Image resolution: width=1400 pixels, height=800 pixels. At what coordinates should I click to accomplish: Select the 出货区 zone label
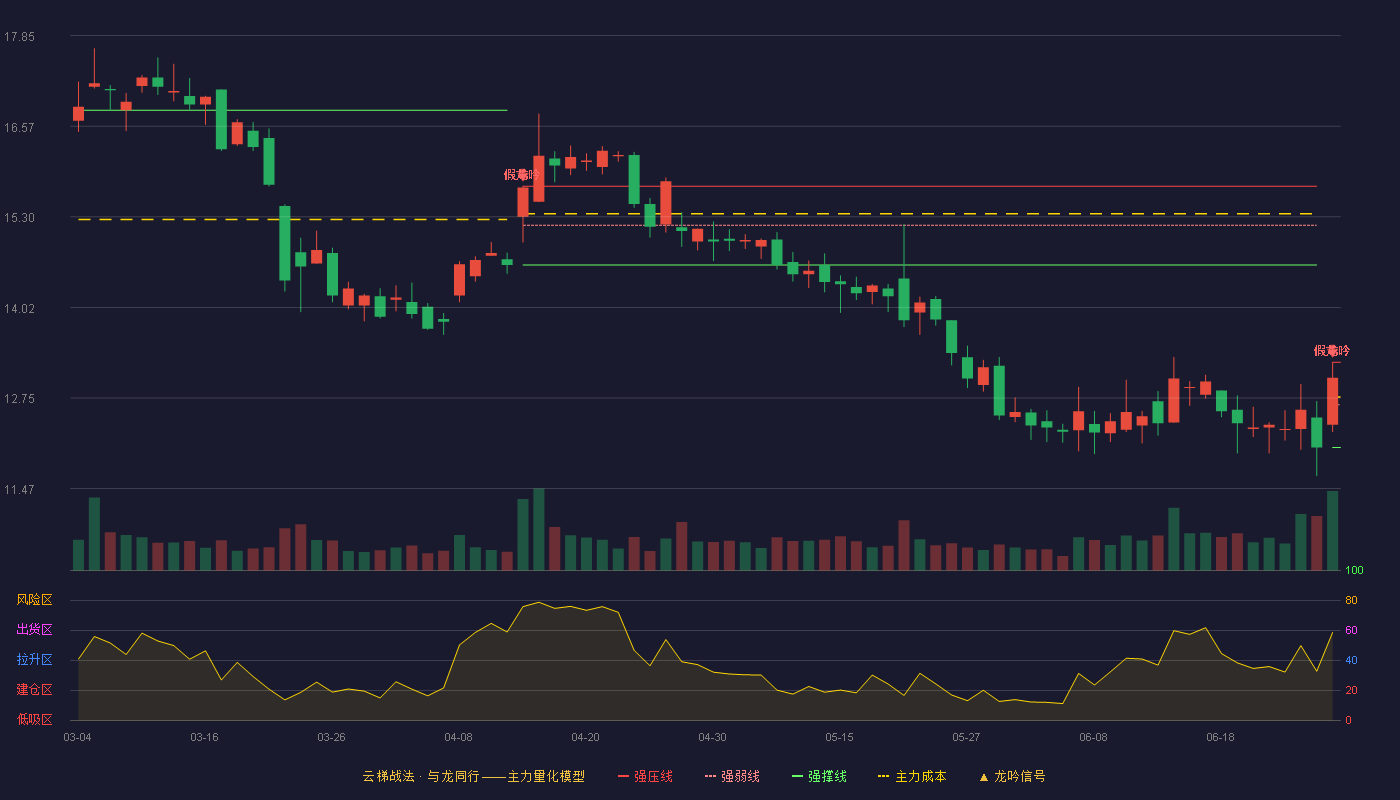pyautogui.click(x=34, y=630)
